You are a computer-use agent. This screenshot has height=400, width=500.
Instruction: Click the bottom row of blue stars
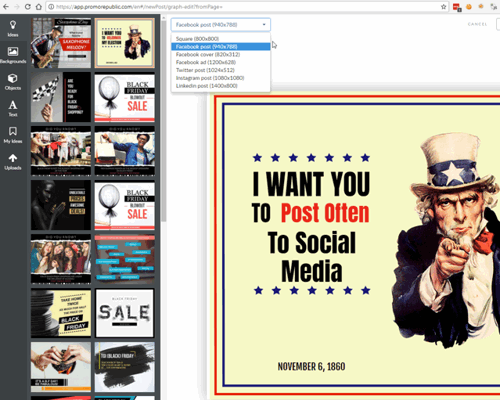click(x=311, y=291)
